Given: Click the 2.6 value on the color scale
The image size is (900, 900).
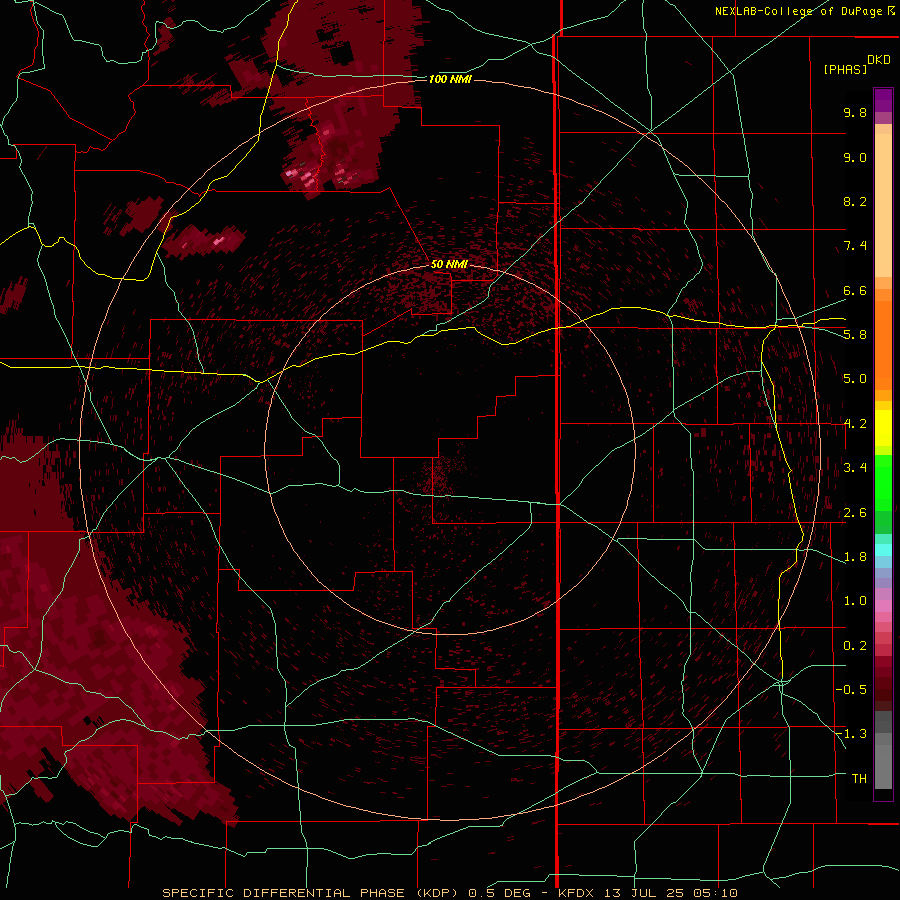Looking at the screenshot, I should (855, 513).
